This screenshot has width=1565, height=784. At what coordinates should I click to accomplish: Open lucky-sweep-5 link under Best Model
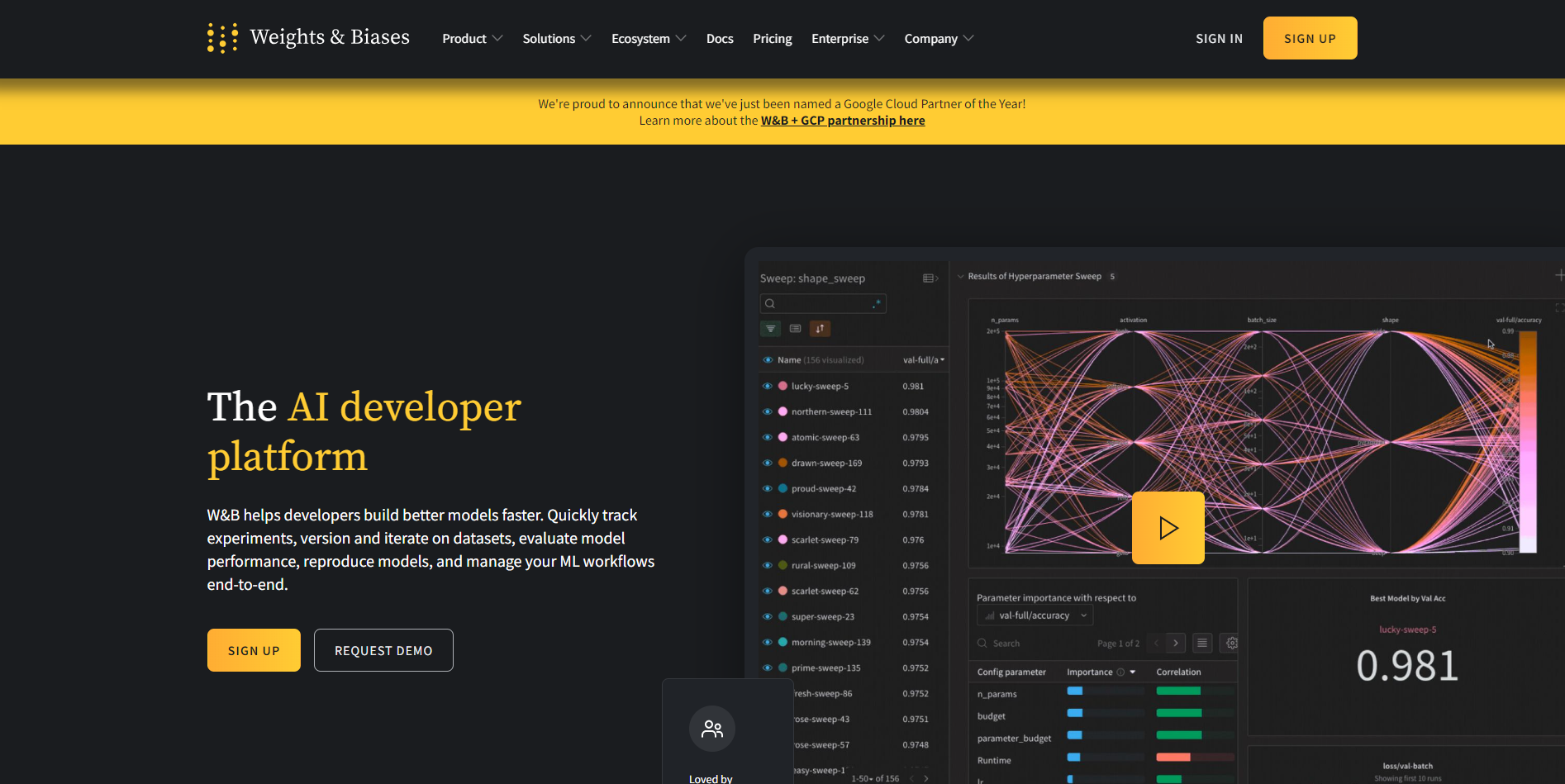[1407, 630]
